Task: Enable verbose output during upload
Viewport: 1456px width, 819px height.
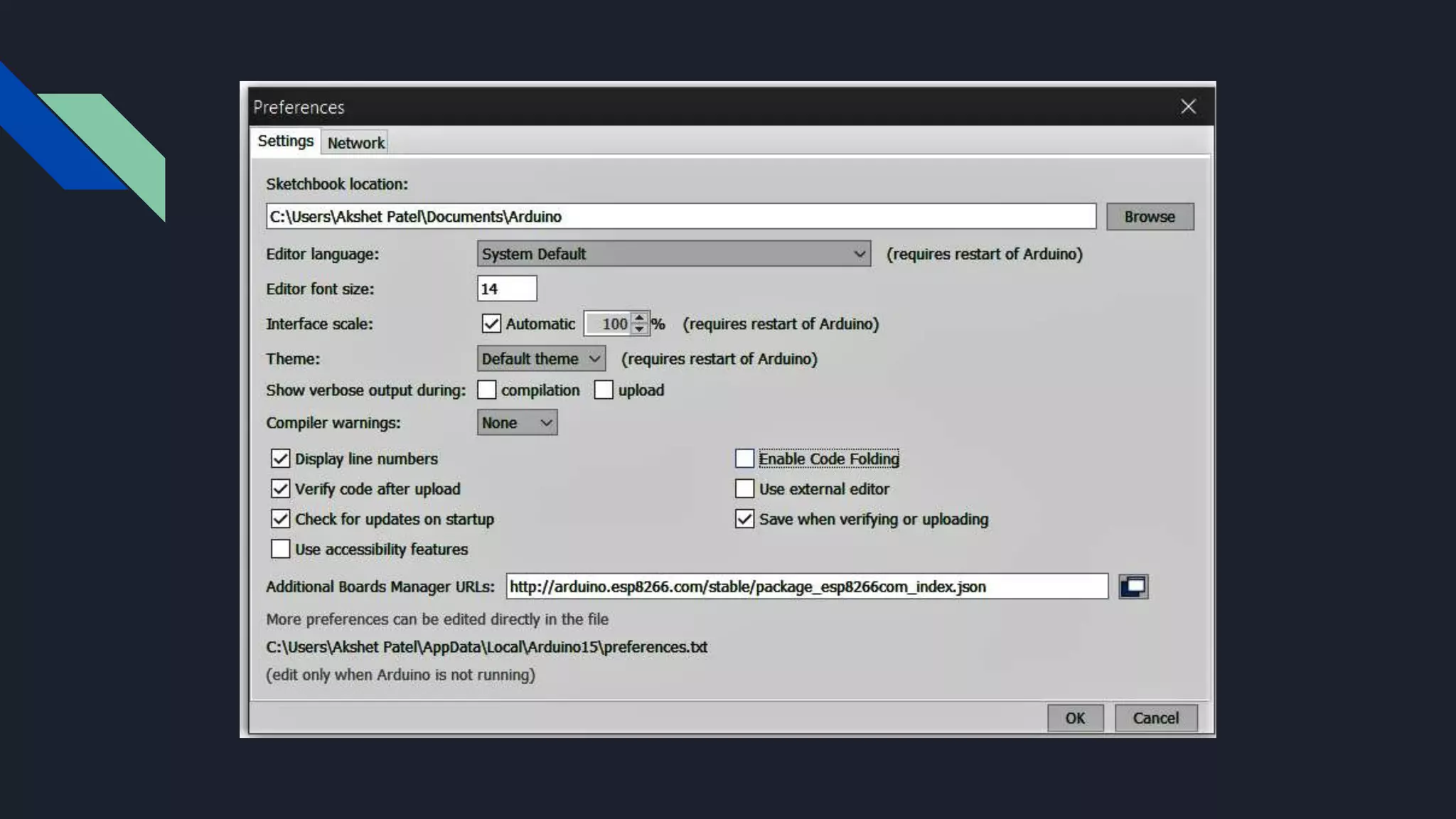Action: [604, 390]
